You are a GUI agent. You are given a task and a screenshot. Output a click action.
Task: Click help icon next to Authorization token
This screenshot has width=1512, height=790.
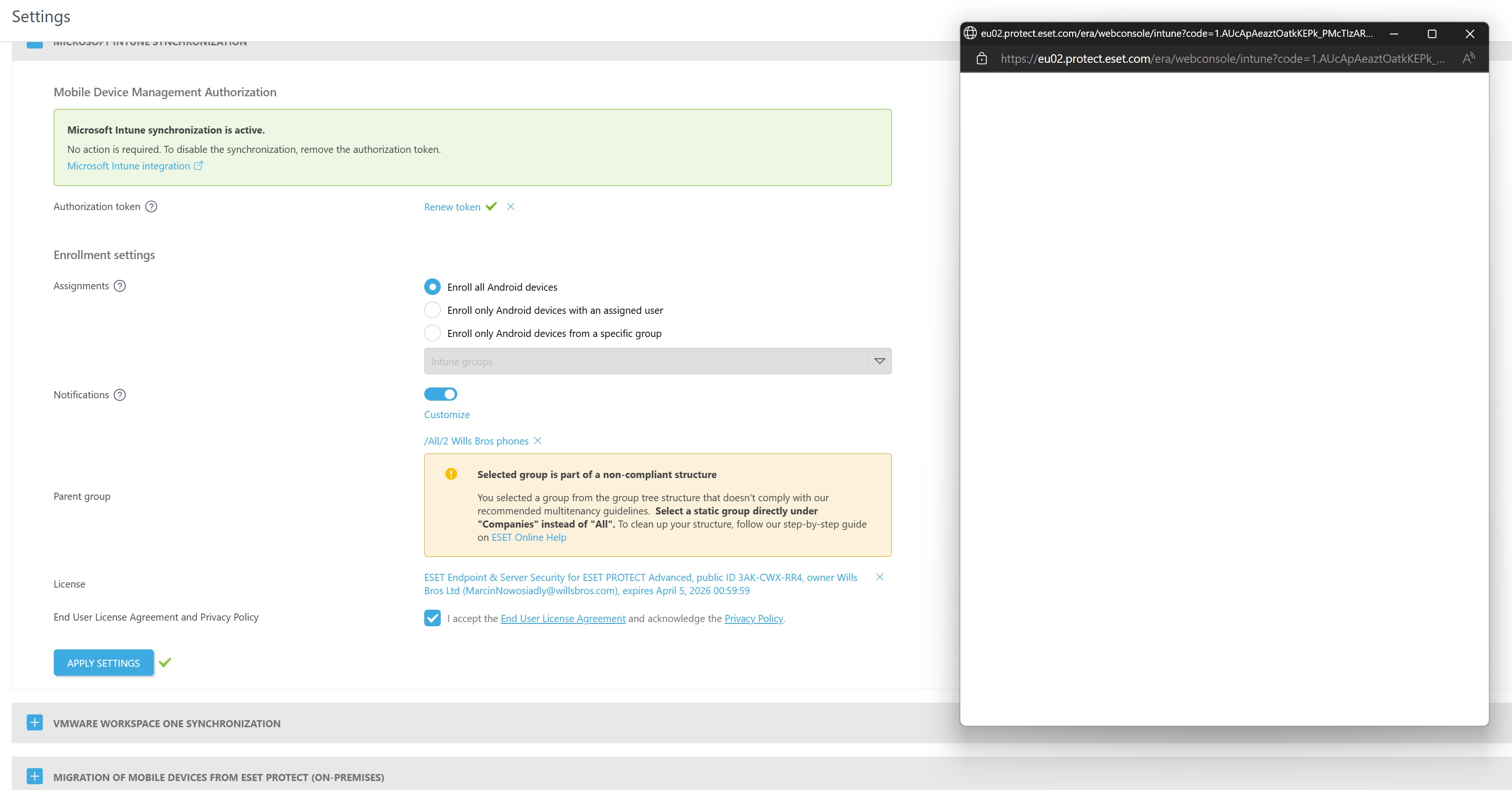tap(151, 207)
